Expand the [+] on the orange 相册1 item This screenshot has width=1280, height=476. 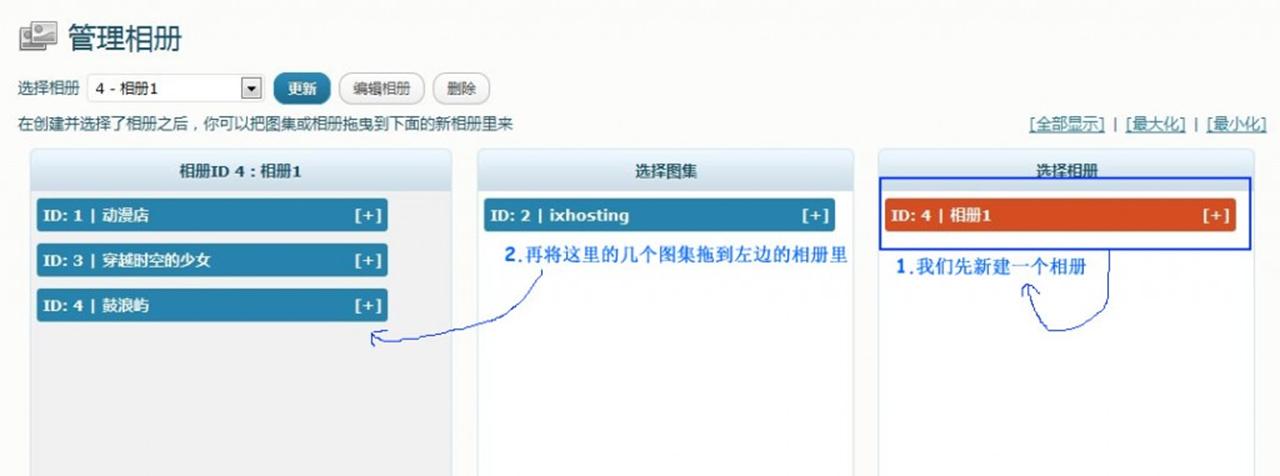pos(1215,216)
